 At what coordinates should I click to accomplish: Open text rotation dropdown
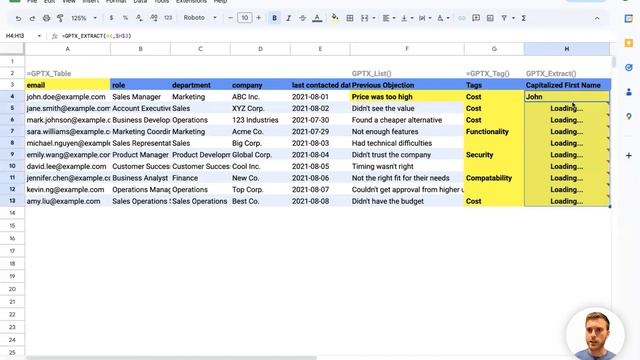443,18
